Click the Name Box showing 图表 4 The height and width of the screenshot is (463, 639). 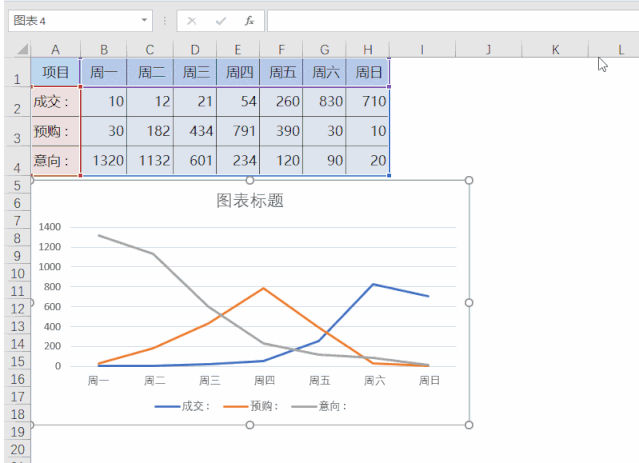click(80, 21)
